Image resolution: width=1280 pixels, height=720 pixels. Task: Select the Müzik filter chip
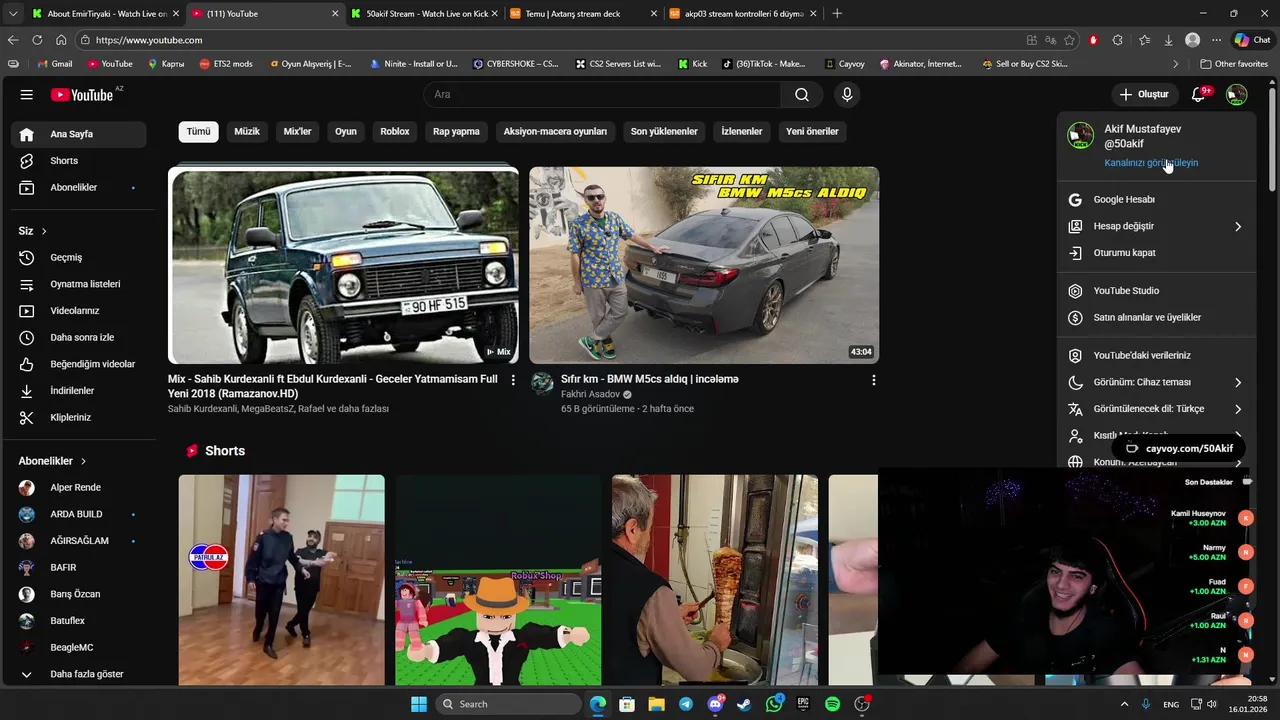[x=247, y=131]
